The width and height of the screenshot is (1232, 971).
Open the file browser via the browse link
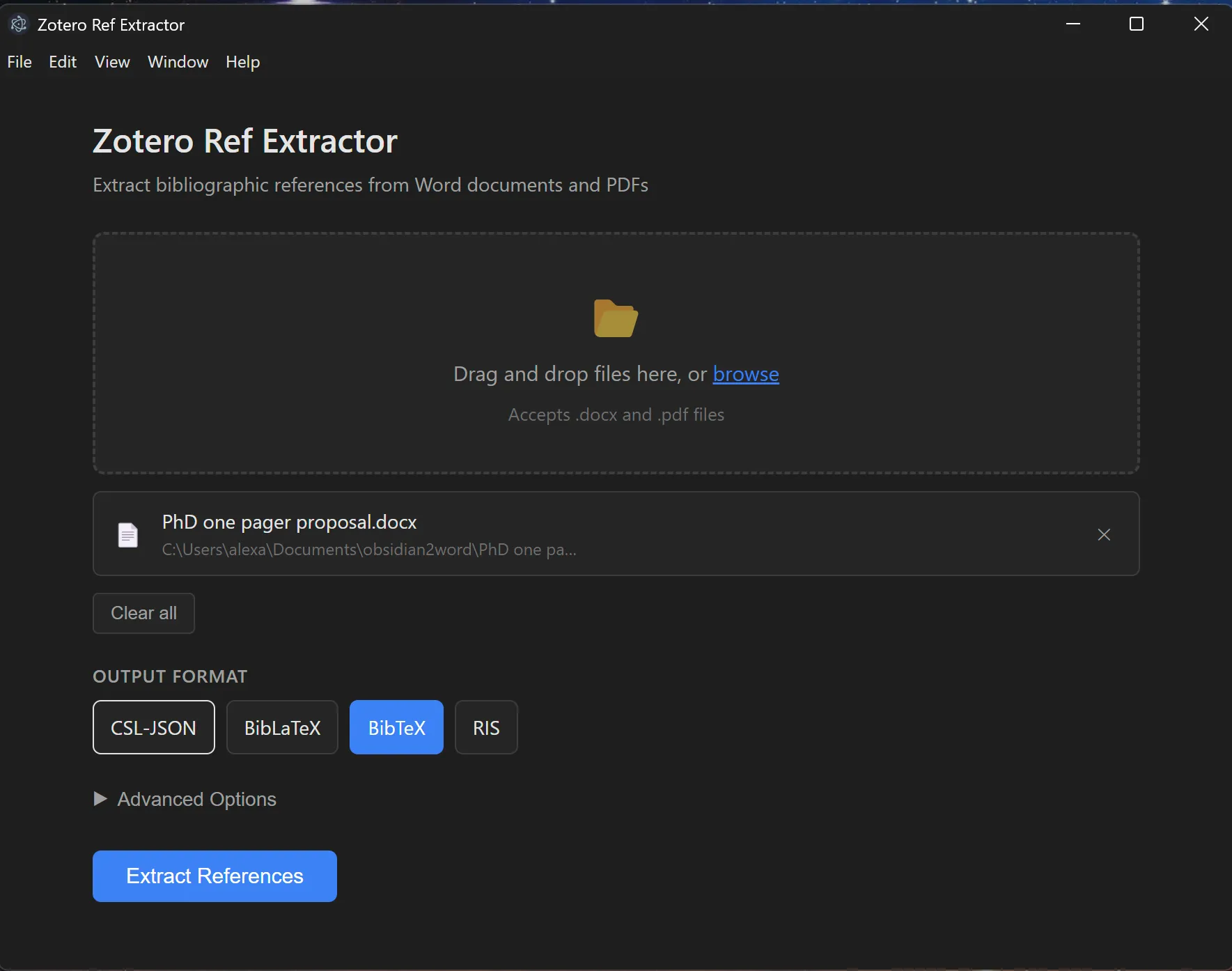point(746,374)
